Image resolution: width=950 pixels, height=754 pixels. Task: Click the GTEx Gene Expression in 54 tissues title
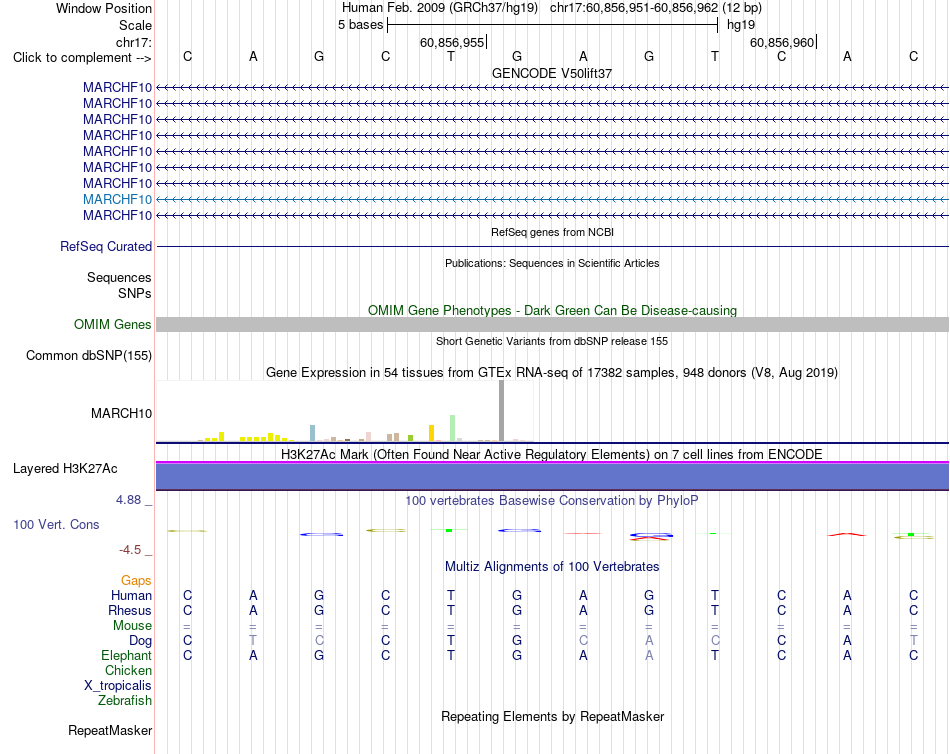coord(552,373)
